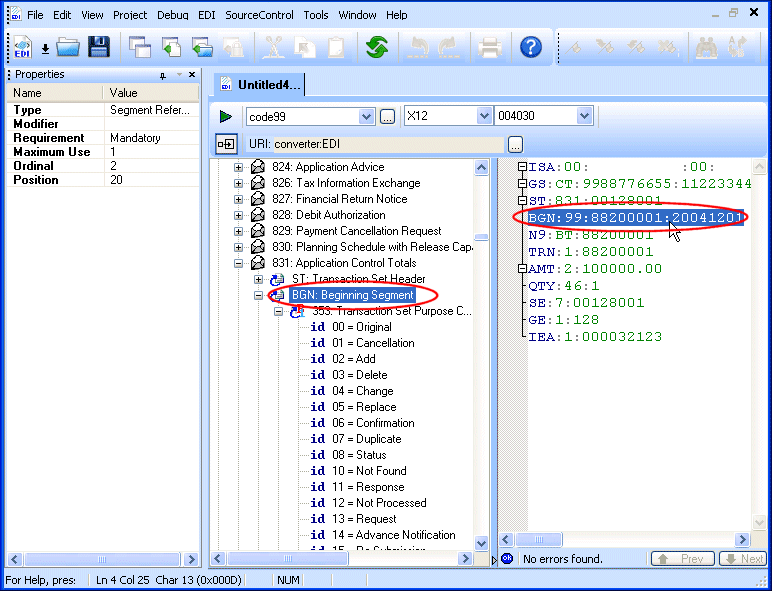Switch to the Untitled4 document tab

260,85
